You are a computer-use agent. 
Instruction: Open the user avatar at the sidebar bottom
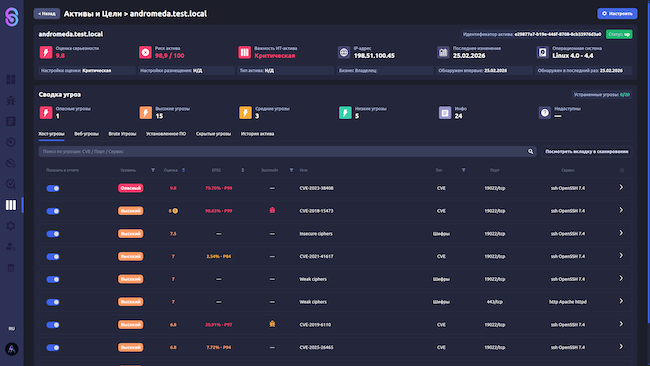pos(12,349)
